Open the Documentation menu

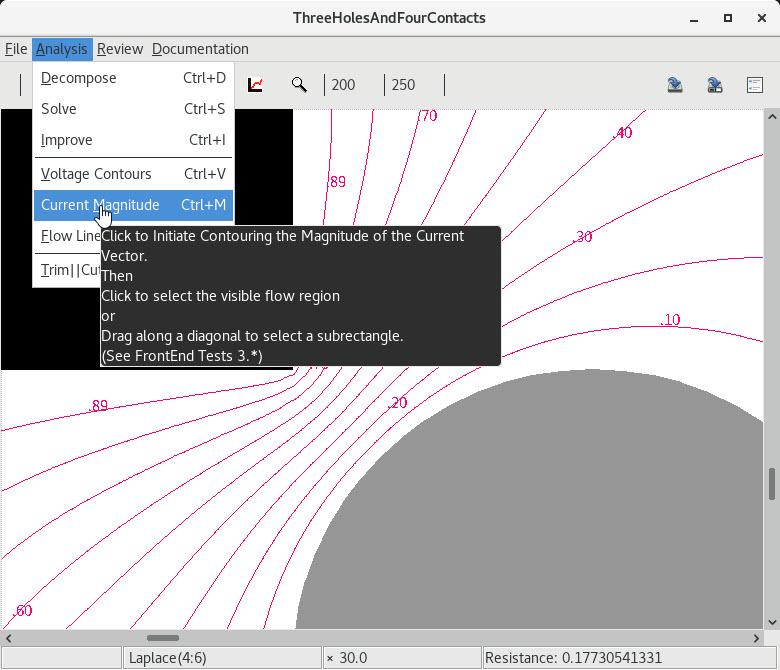200,49
